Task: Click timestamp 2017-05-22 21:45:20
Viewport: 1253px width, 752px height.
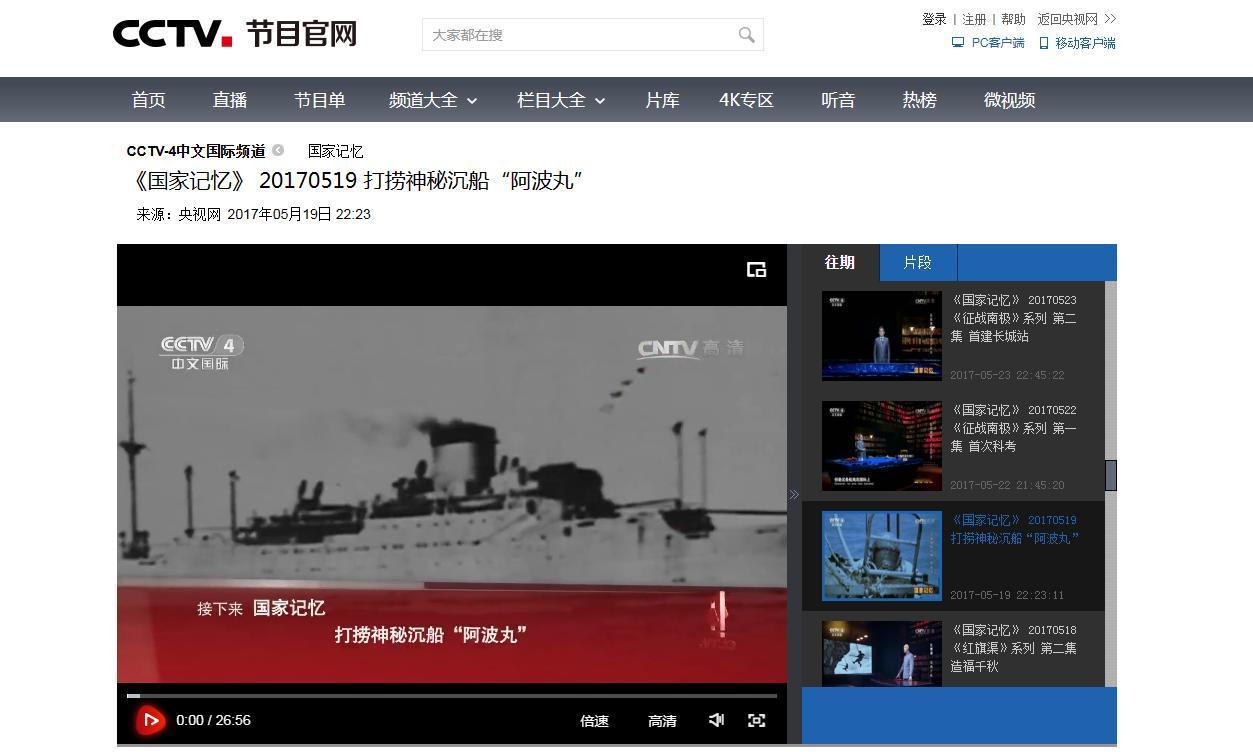Action: click(1007, 485)
